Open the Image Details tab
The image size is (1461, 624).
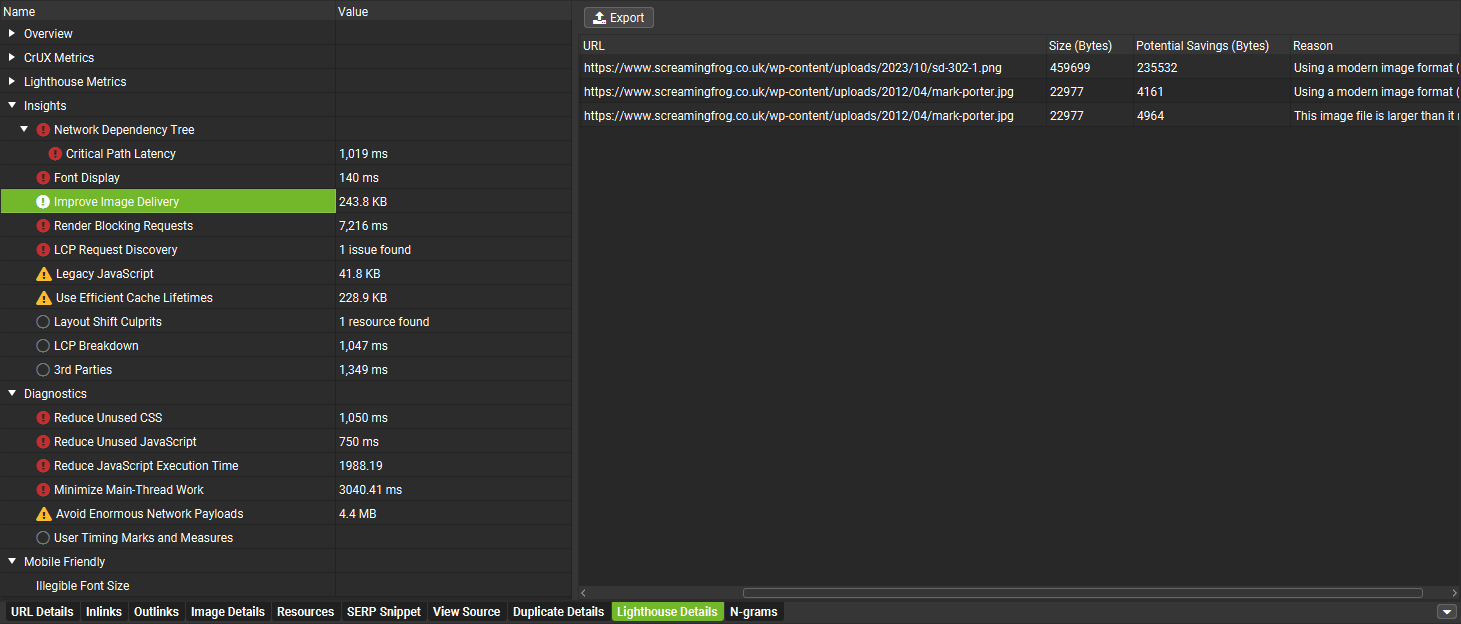[x=228, y=612]
